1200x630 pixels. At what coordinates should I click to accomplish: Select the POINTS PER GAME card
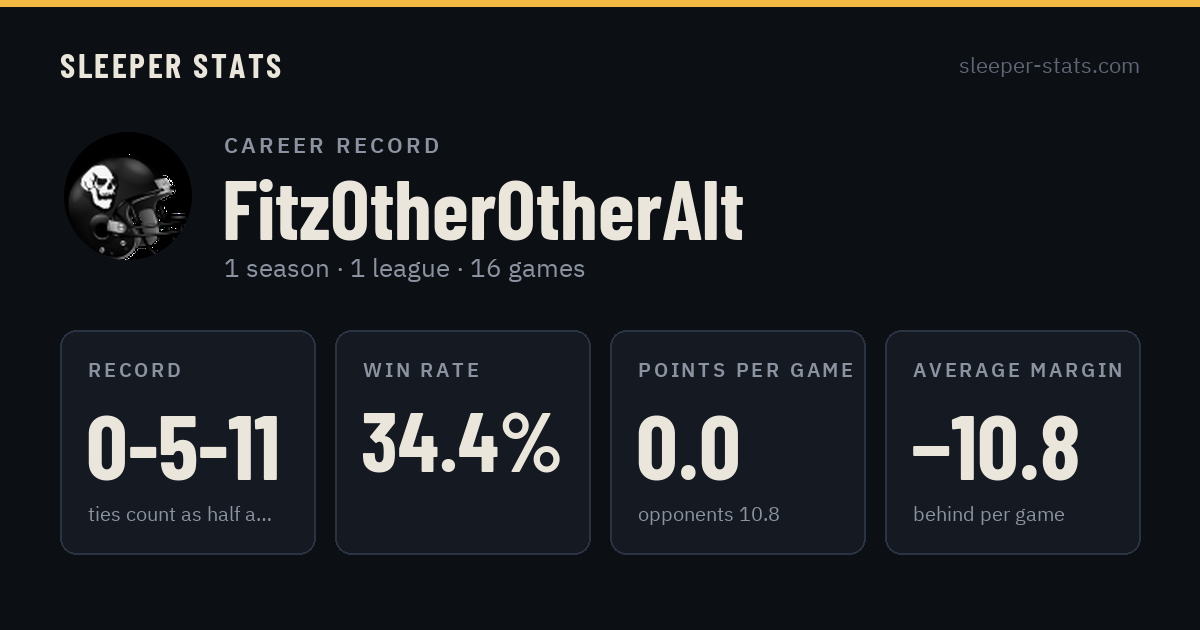pyautogui.click(x=738, y=442)
